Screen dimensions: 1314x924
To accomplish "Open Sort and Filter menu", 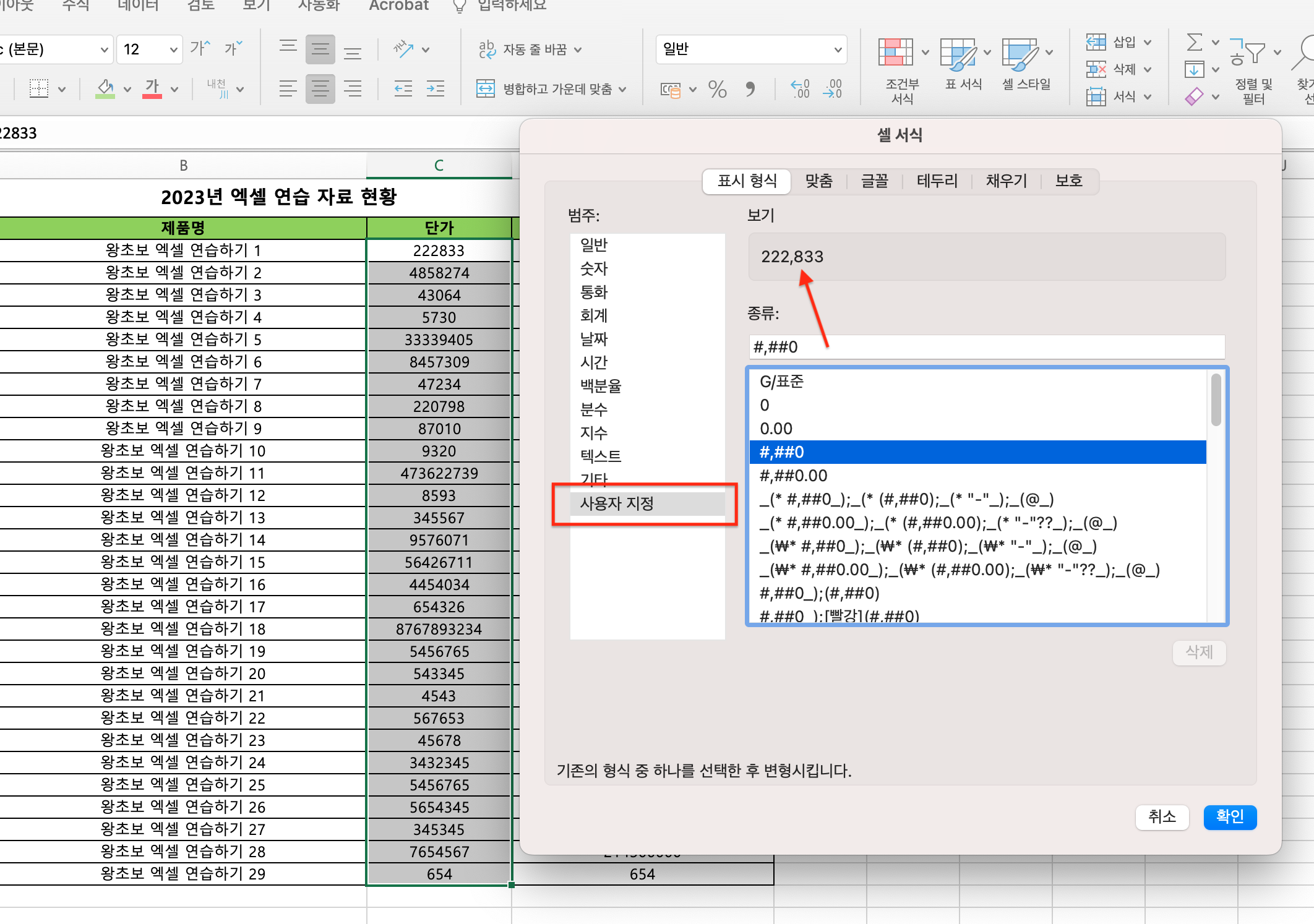I will click(1254, 71).
